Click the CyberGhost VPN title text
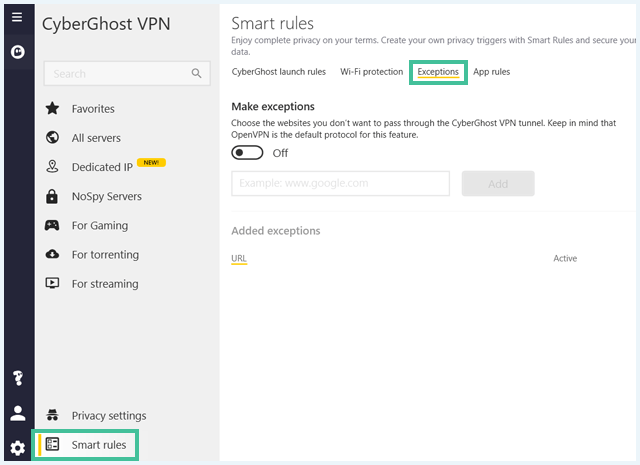 tap(106, 24)
